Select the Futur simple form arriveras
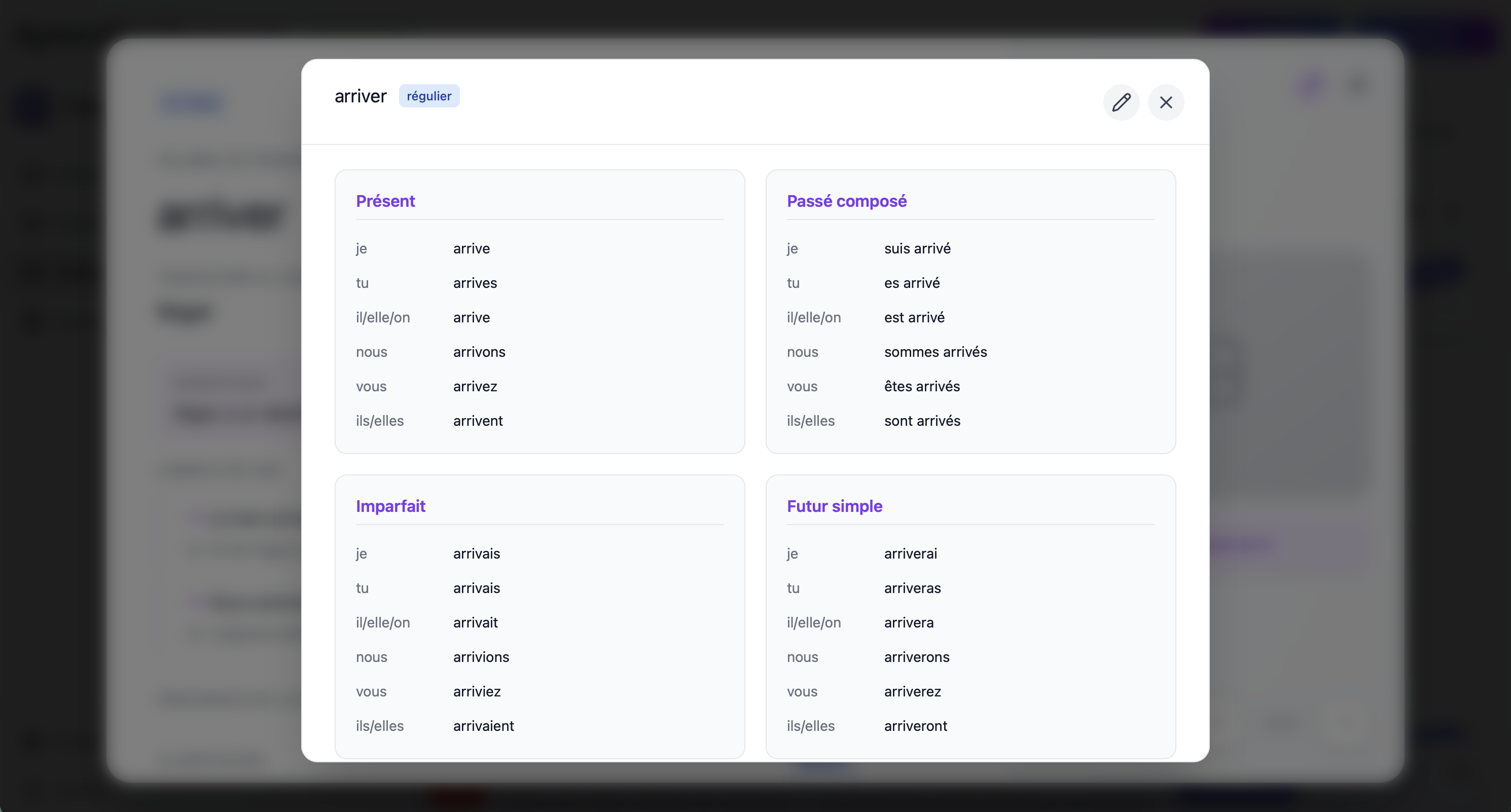The height and width of the screenshot is (812, 1511). (912, 588)
